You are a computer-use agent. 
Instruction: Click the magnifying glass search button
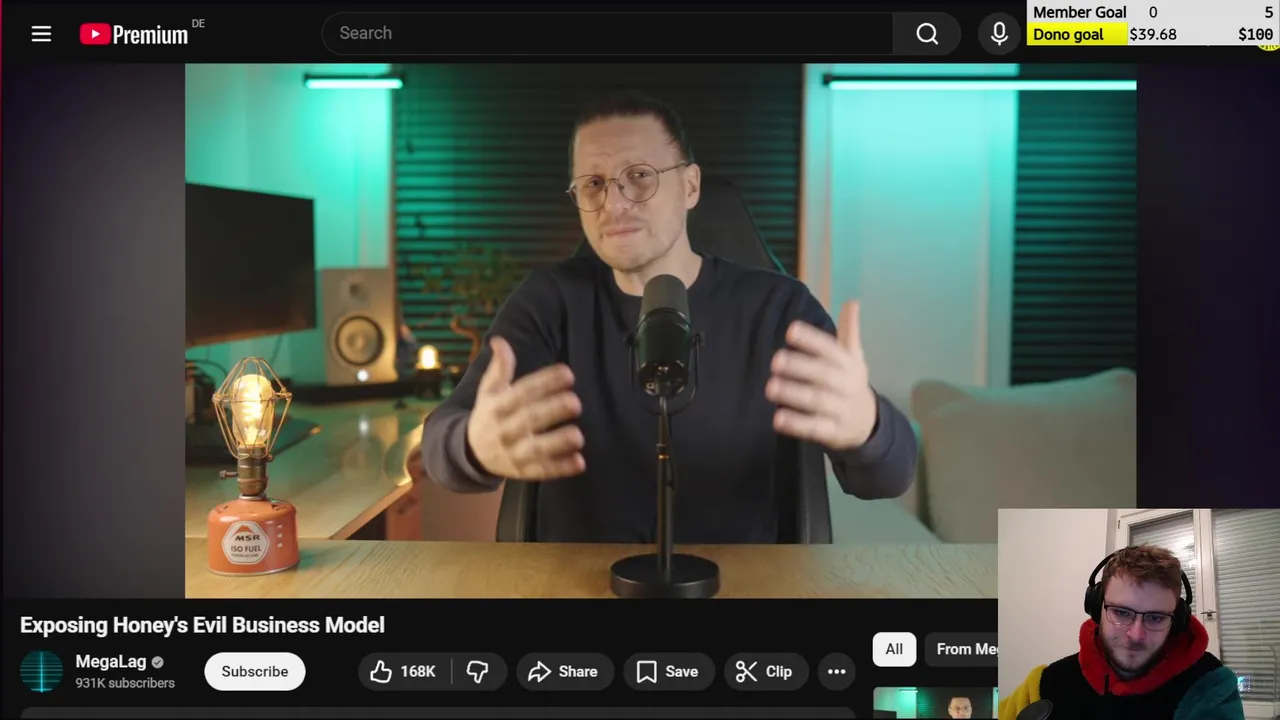(927, 33)
